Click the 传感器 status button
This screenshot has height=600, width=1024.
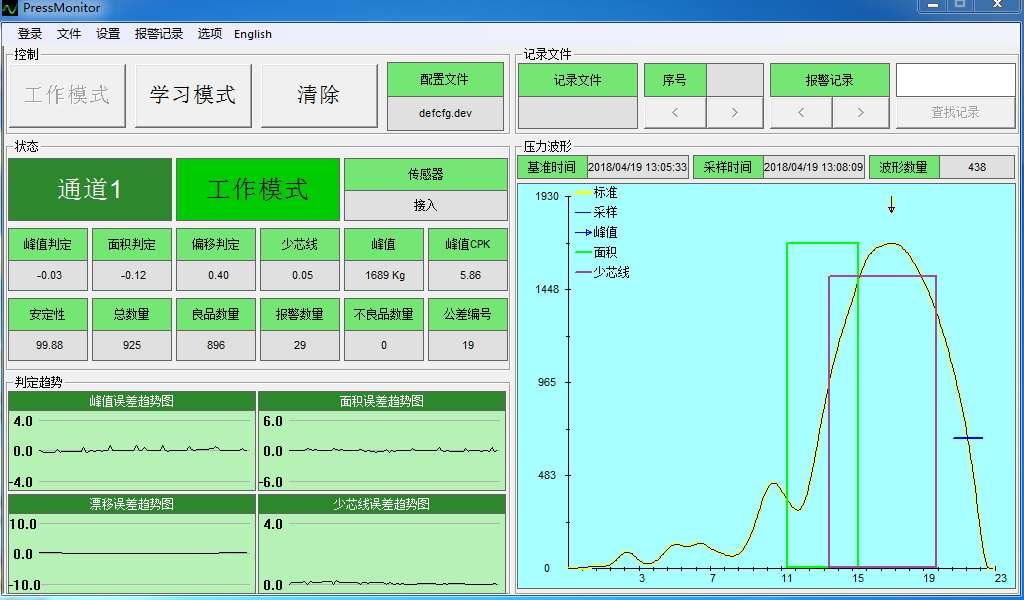425,174
